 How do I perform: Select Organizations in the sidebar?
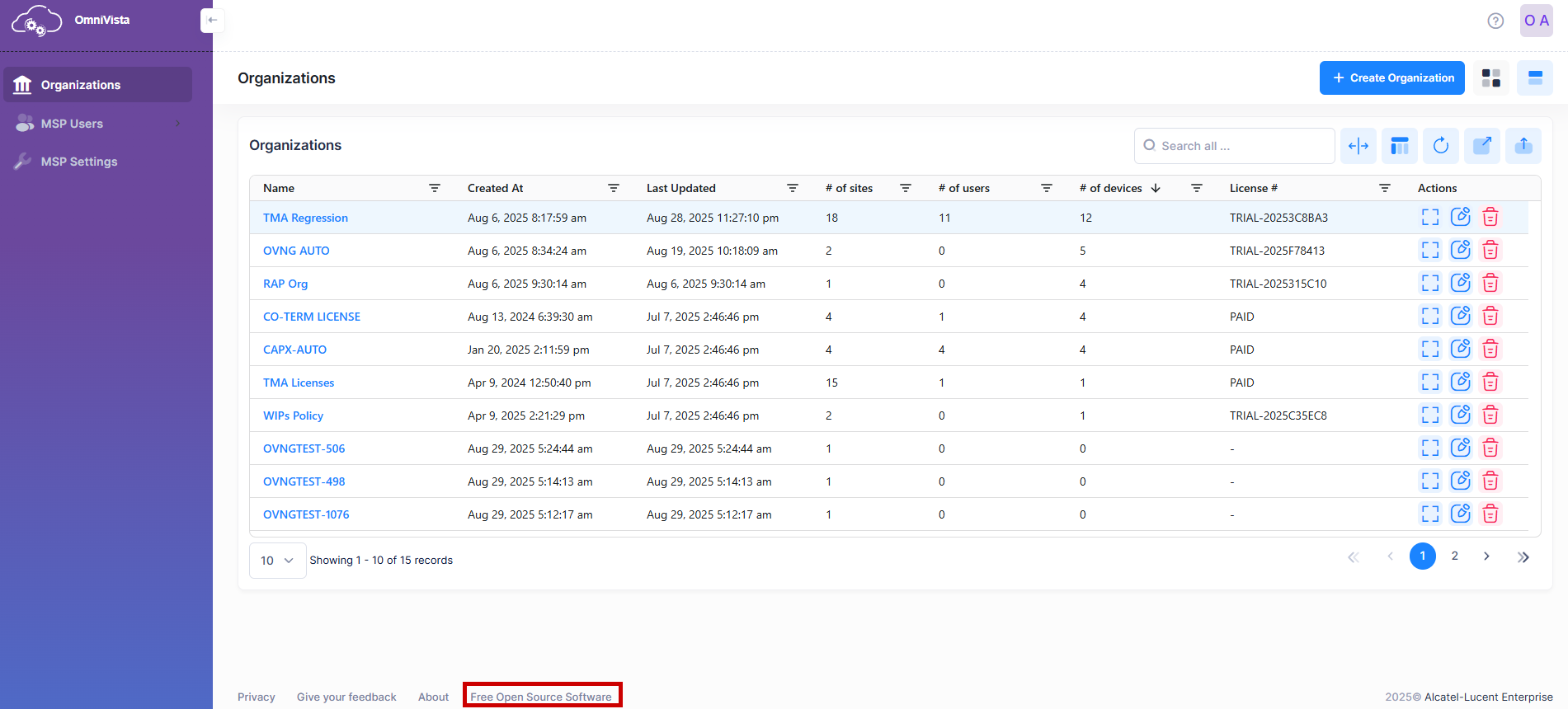(81, 85)
